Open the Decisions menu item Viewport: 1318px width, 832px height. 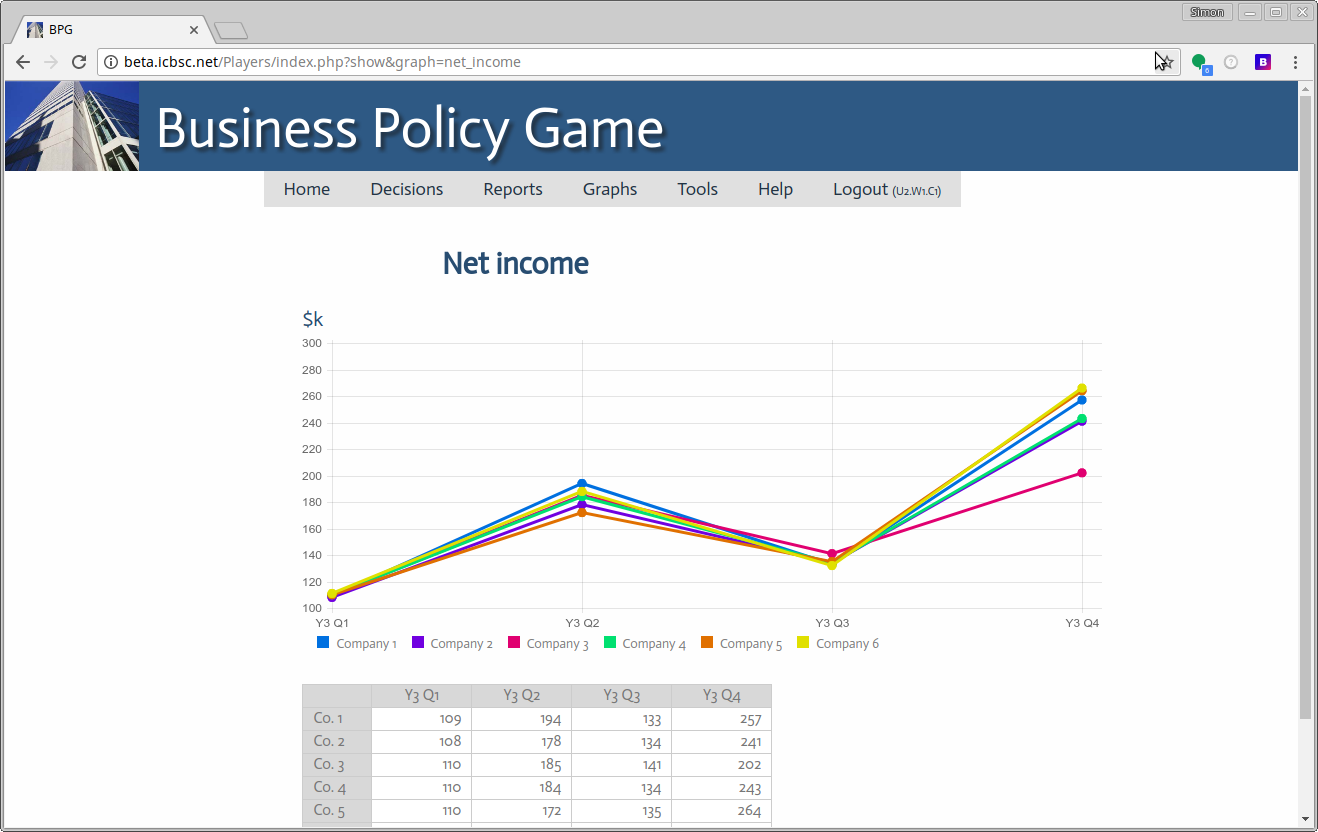[x=406, y=189]
